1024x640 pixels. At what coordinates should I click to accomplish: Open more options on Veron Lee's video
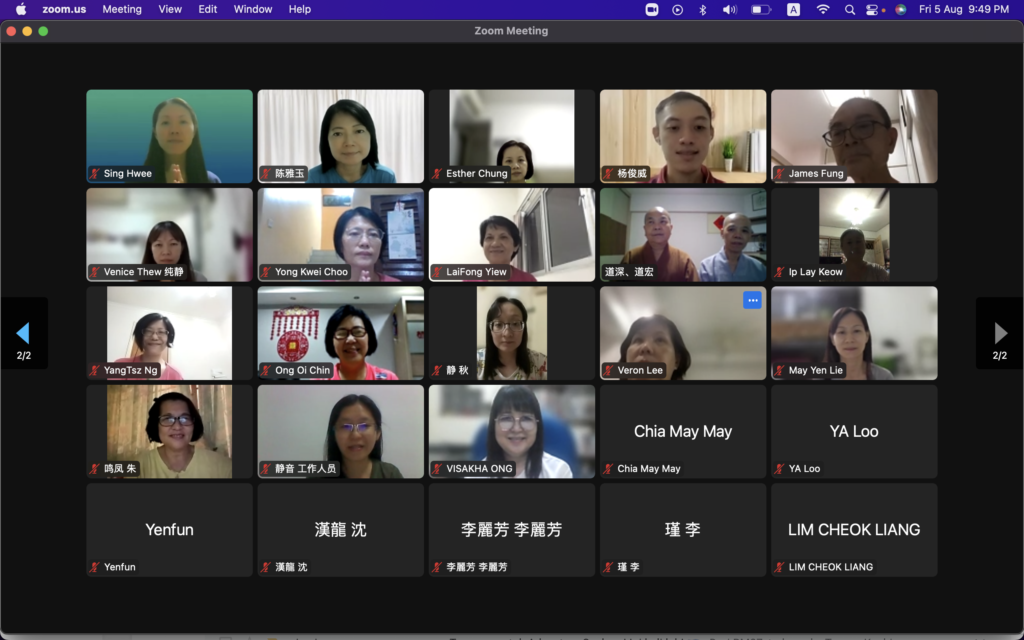pos(752,300)
